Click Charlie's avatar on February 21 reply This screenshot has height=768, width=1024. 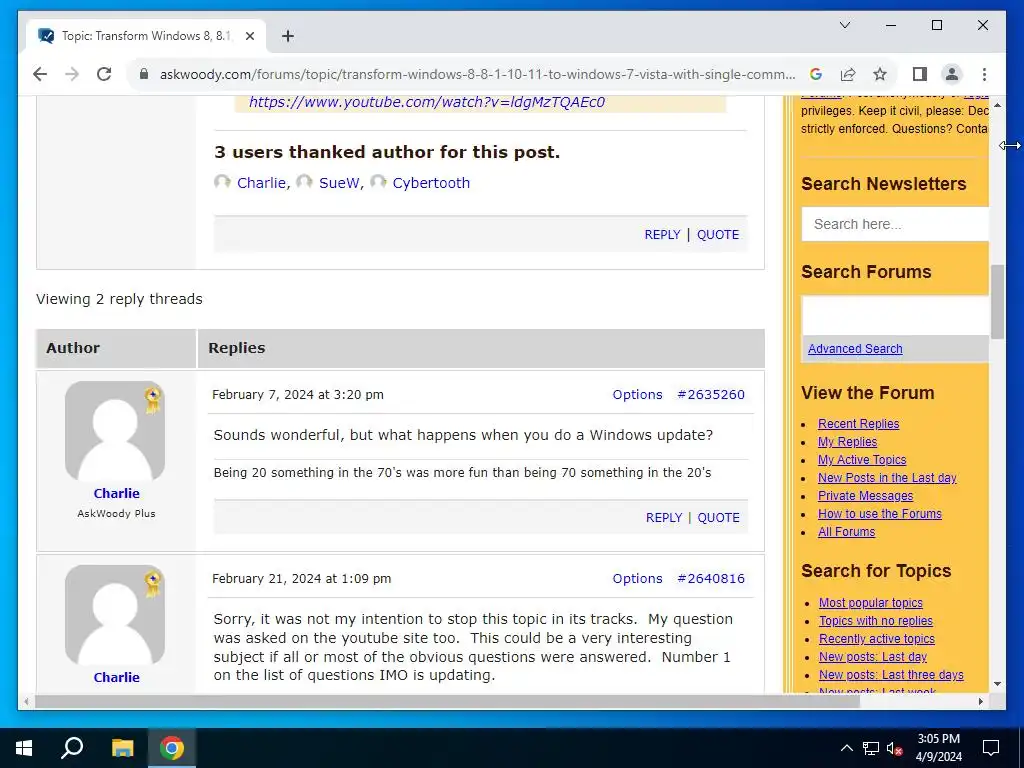click(115, 615)
